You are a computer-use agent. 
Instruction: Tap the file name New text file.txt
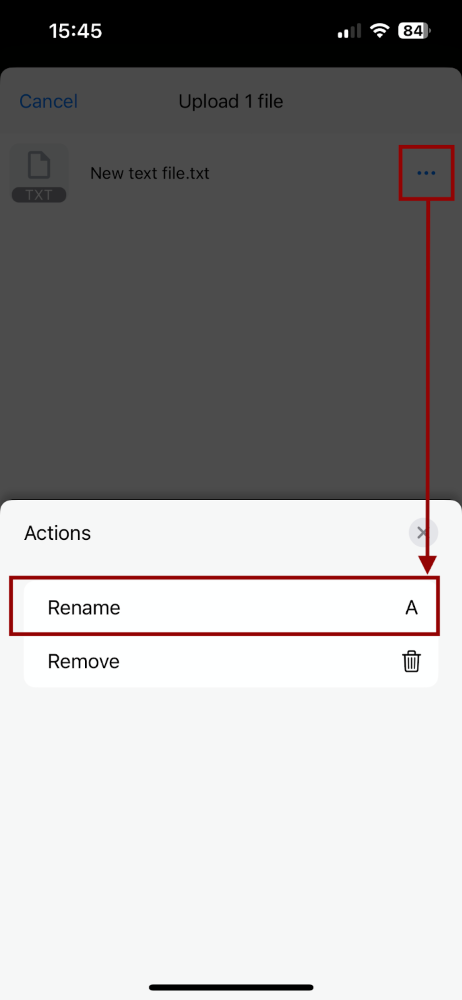(149, 173)
